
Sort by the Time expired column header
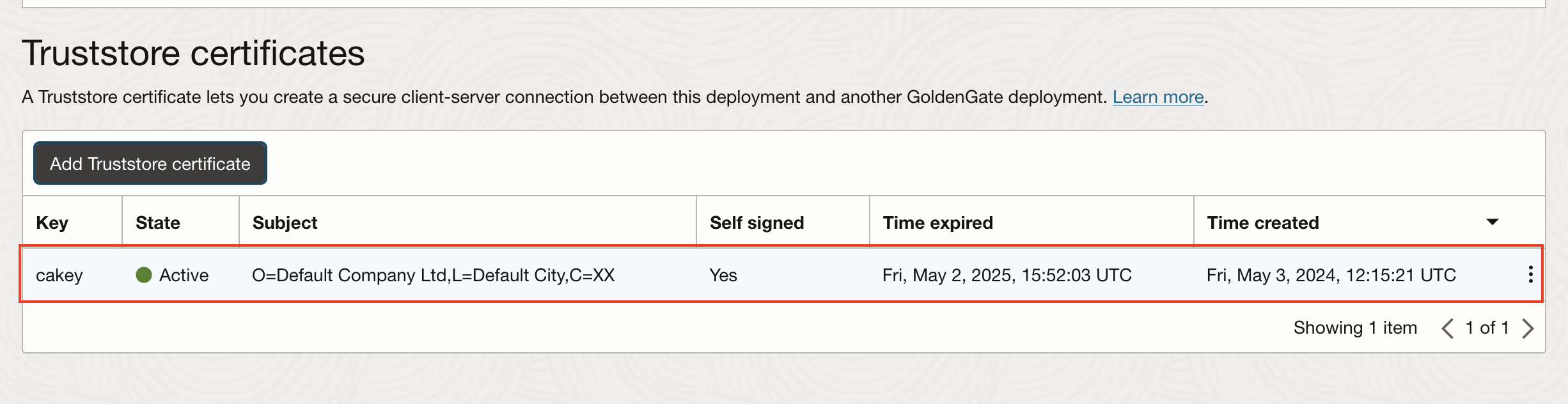point(937,222)
